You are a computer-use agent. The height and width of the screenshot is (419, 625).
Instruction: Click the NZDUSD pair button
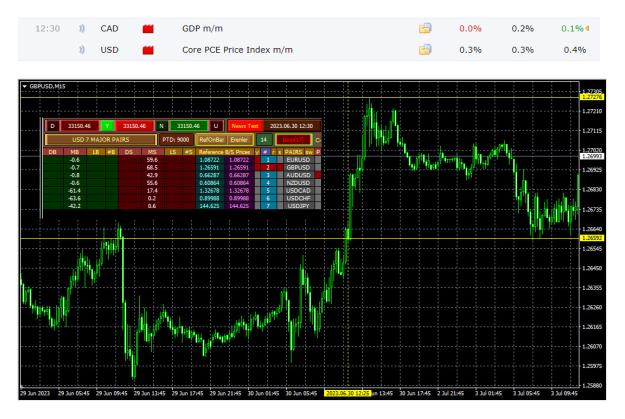298,183
